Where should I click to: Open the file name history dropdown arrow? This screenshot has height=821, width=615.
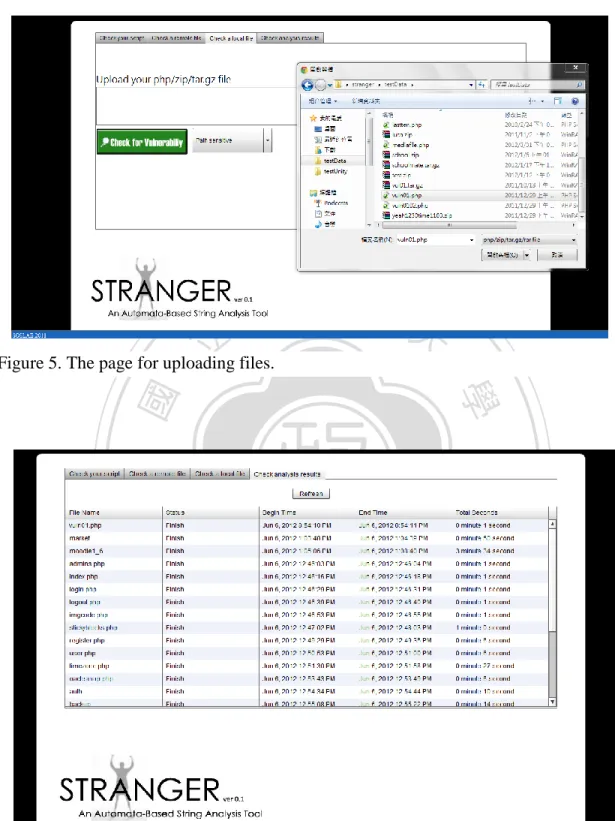pyautogui.click(x=472, y=240)
